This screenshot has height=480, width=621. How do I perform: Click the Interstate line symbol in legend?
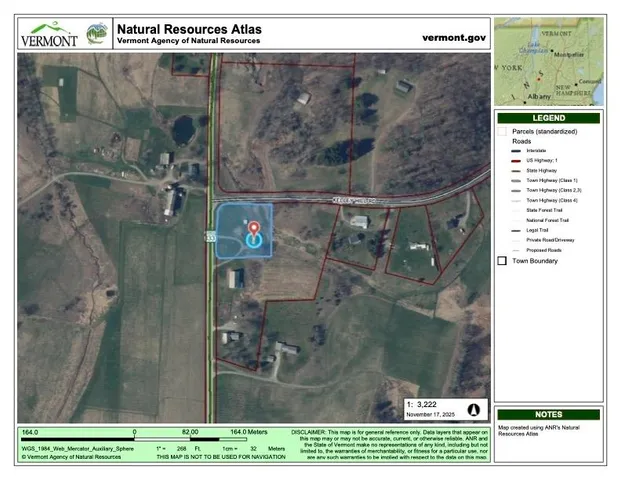516,151
